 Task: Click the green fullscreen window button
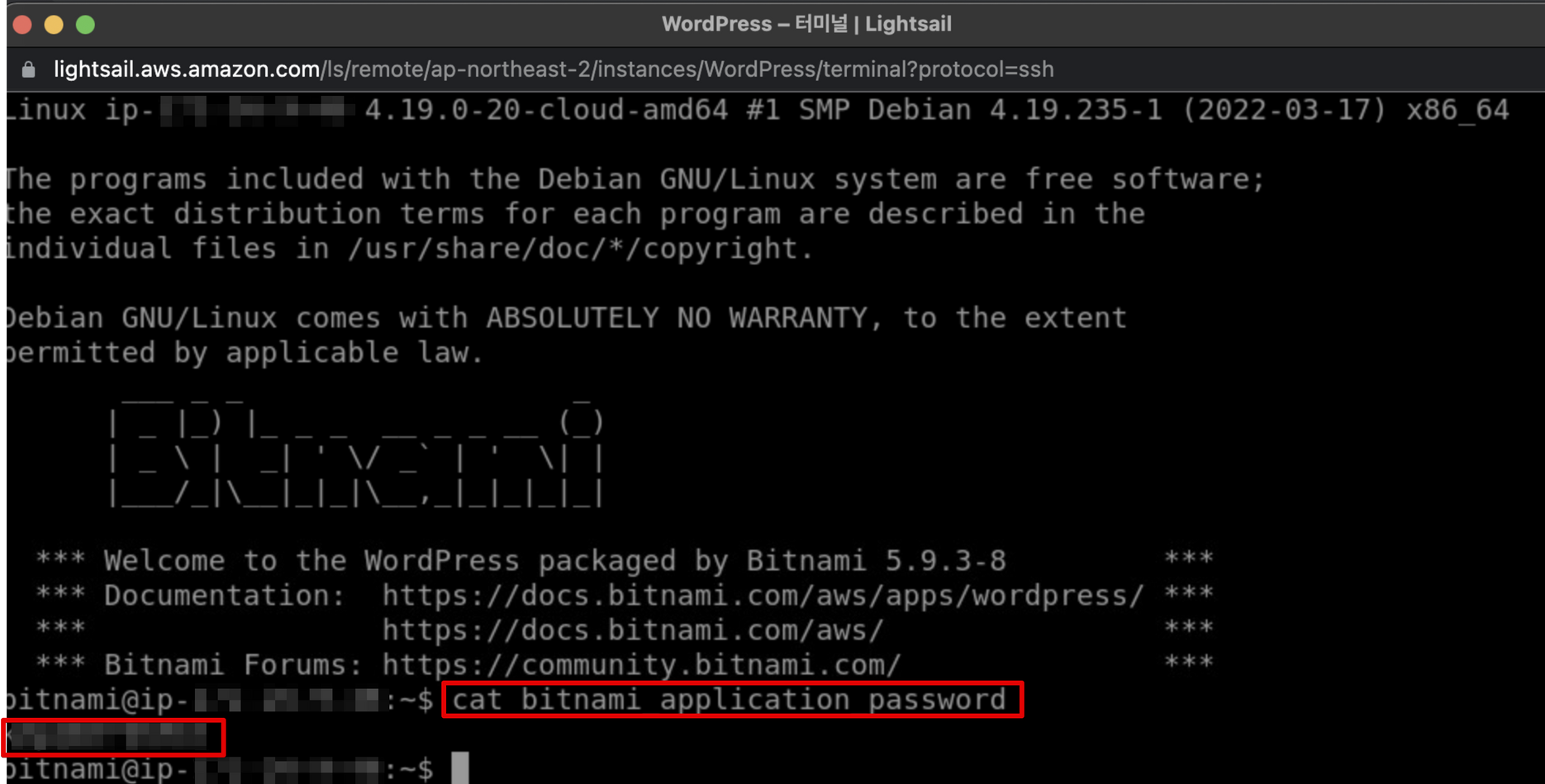pos(86,25)
